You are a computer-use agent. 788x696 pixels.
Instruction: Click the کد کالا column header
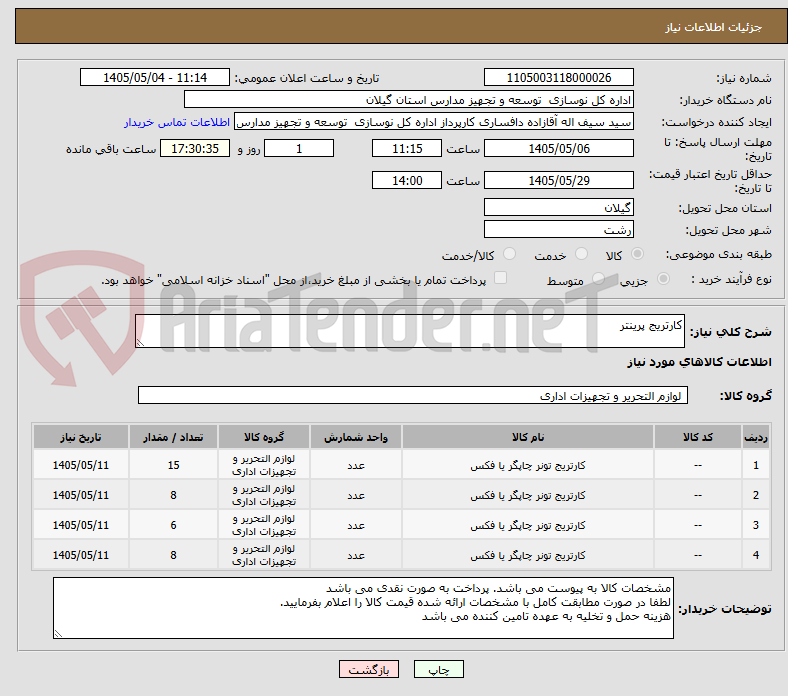pos(698,437)
